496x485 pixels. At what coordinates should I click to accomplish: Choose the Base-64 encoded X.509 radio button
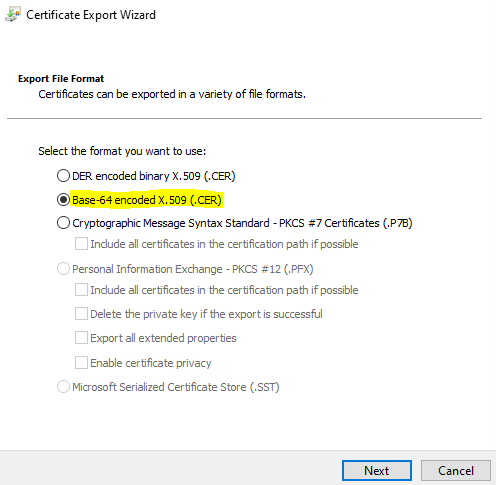coord(63,200)
